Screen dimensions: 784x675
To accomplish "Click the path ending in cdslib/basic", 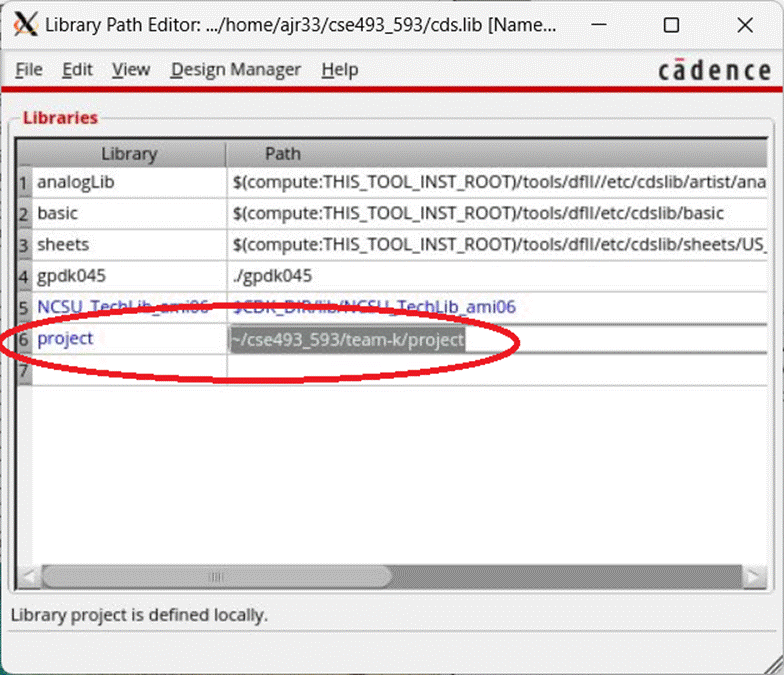I will coord(497,214).
